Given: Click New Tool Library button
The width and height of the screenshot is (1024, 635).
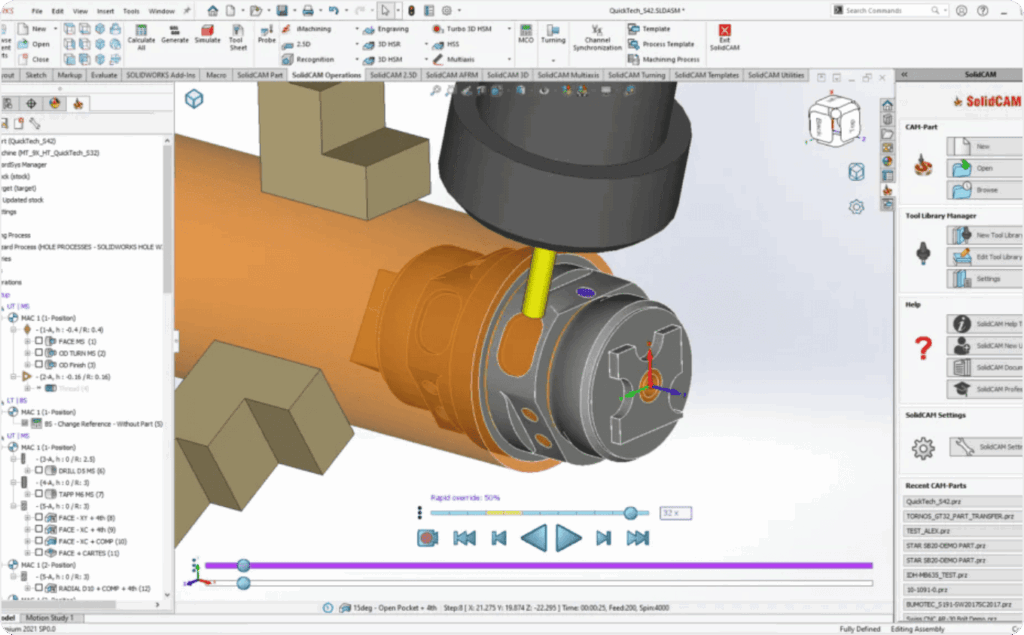Looking at the screenshot, I should (986, 235).
